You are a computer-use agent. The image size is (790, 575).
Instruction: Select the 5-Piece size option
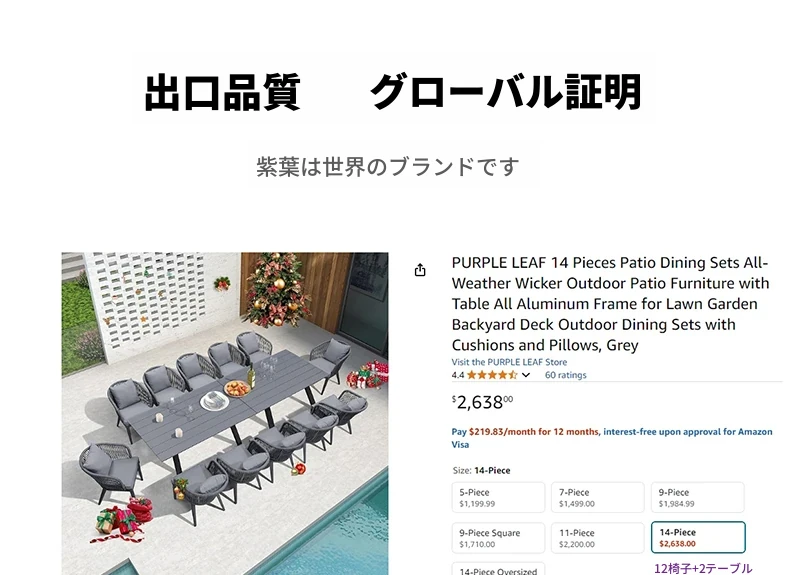click(x=498, y=497)
